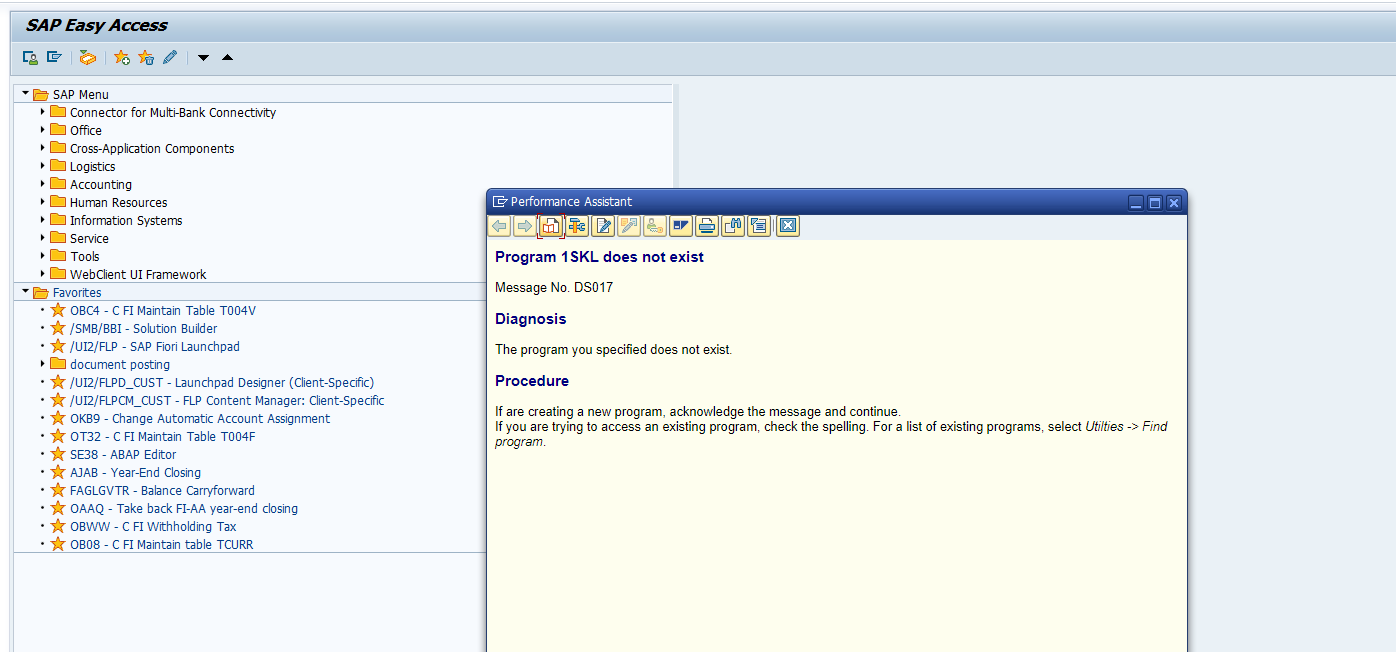Select /UI2/FLPD_CUST - Launchpad Designer favorite
The width and height of the screenshot is (1396, 652).
pos(222,383)
